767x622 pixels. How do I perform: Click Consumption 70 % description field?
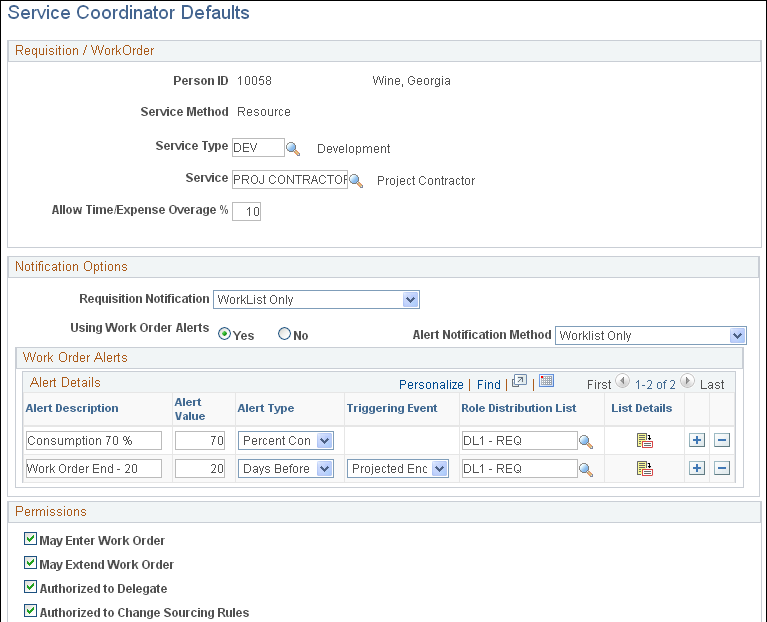[x=93, y=441]
